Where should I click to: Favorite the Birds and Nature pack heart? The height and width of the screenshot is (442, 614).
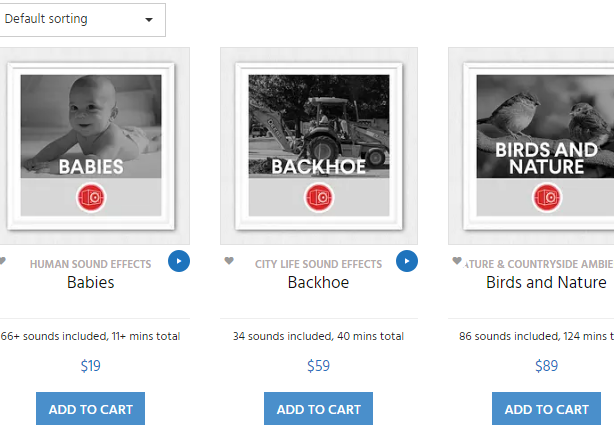coord(457,260)
